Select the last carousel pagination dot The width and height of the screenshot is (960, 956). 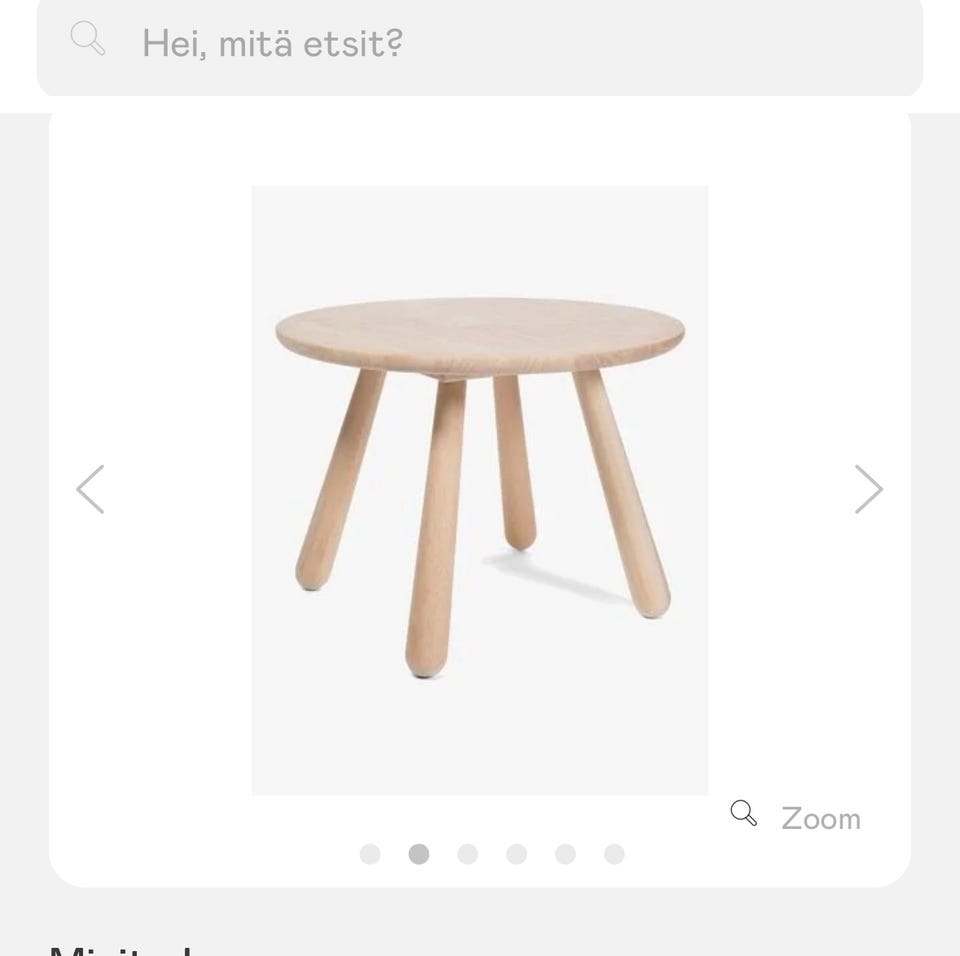pos(611,855)
